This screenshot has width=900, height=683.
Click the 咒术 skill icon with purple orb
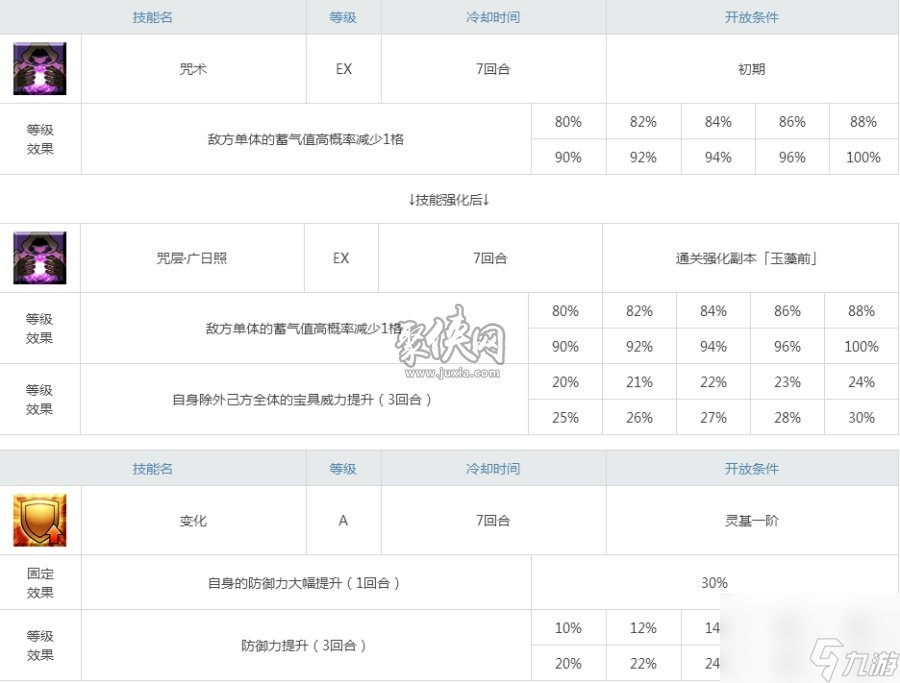40,69
